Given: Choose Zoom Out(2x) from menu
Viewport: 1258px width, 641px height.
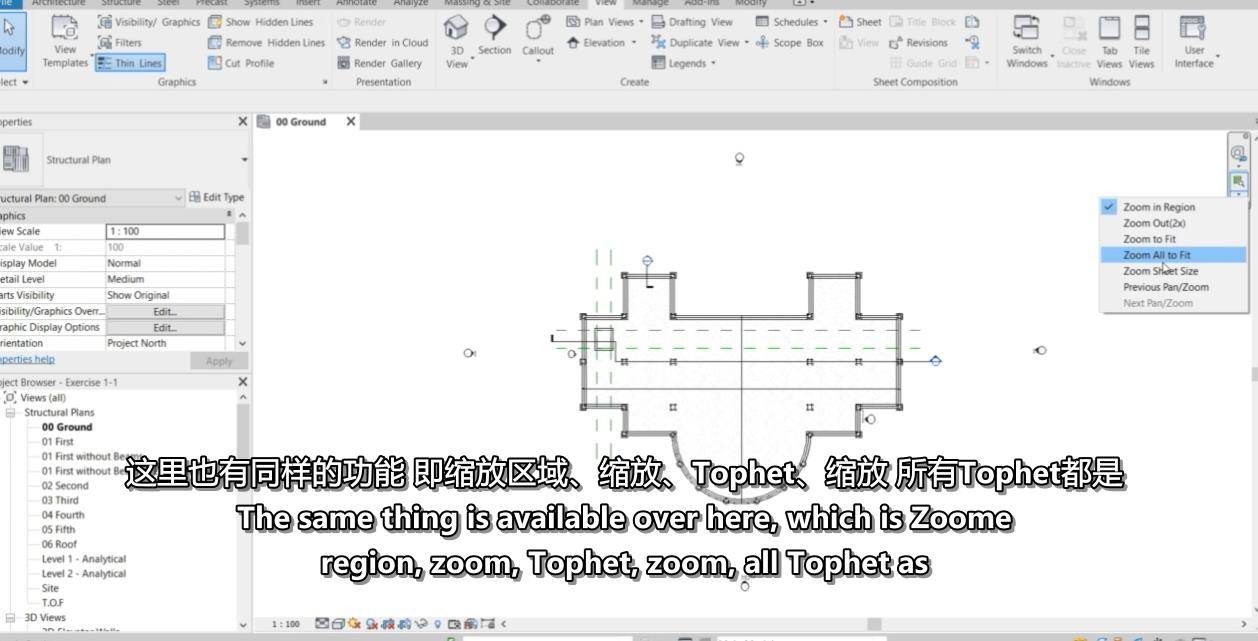Looking at the screenshot, I should pyautogui.click(x=1173, y=223).
